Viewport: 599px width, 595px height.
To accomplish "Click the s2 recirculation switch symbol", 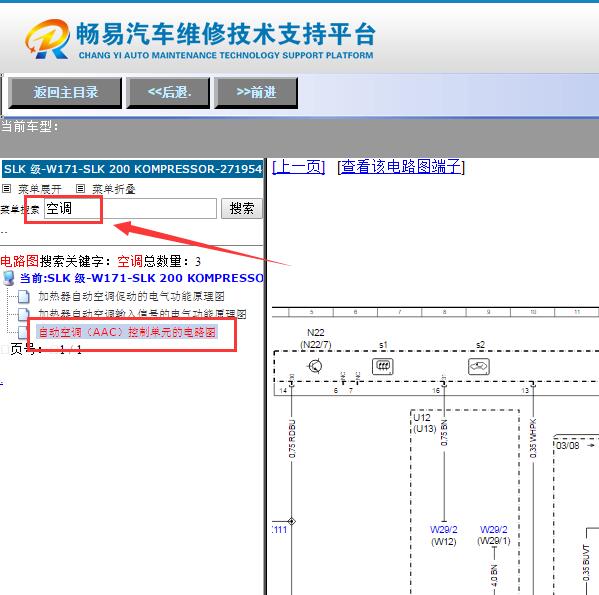I will [x=479, y=366].
